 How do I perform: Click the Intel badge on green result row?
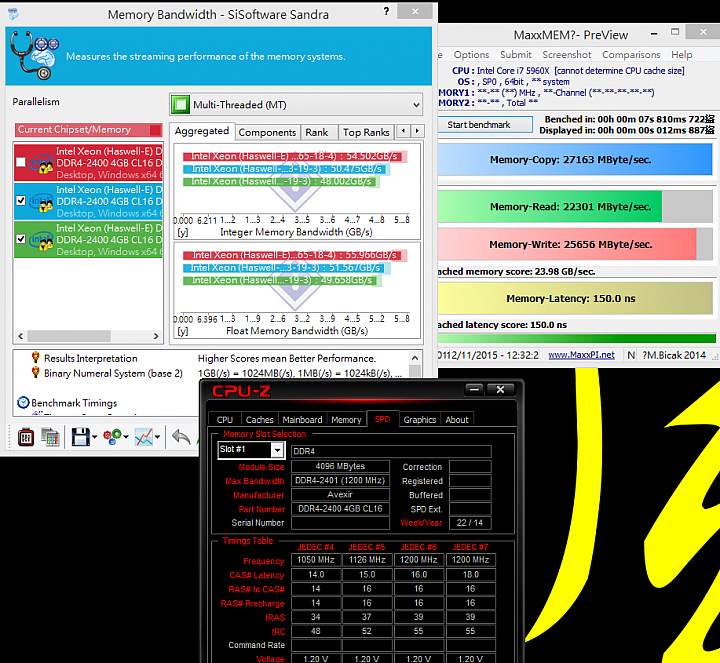[41, 240]
